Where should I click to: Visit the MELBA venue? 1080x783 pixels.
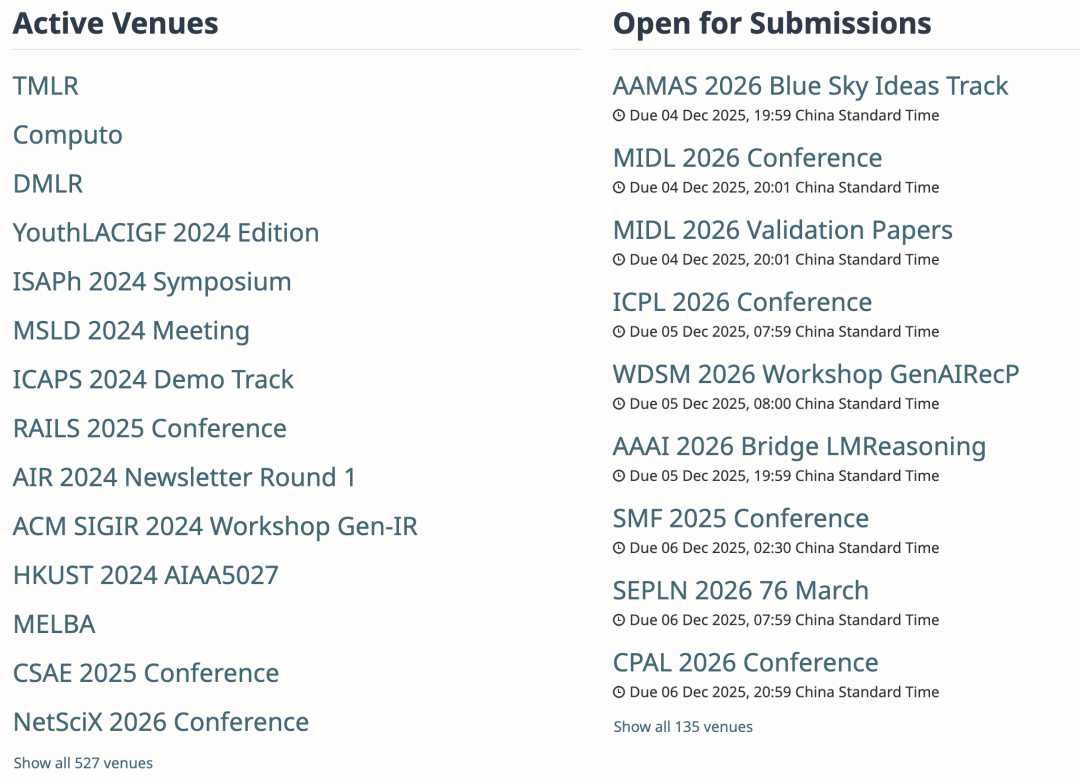[54, 625]
